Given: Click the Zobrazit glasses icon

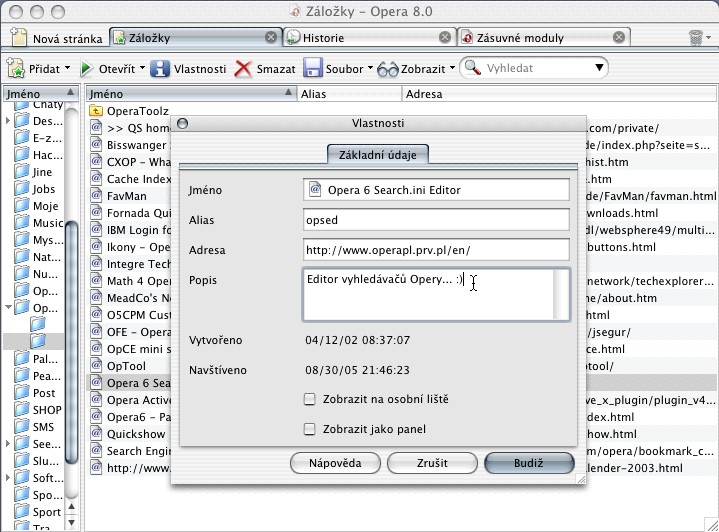Looking at the screenshot, I should [x=388, y=70].
